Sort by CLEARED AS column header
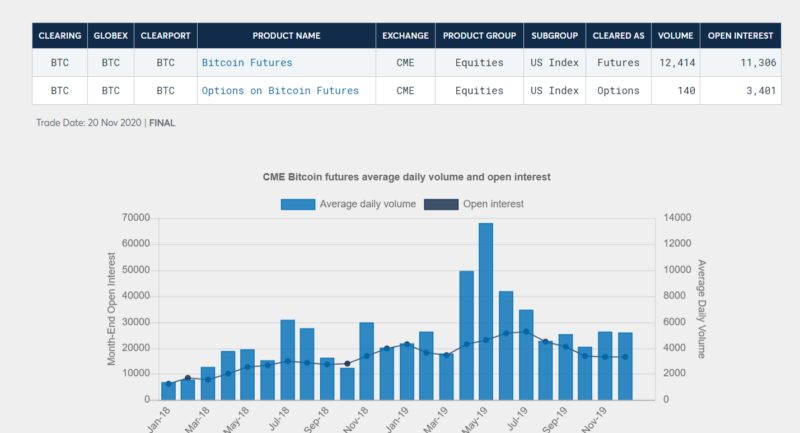800x433 pixels. 618,36
